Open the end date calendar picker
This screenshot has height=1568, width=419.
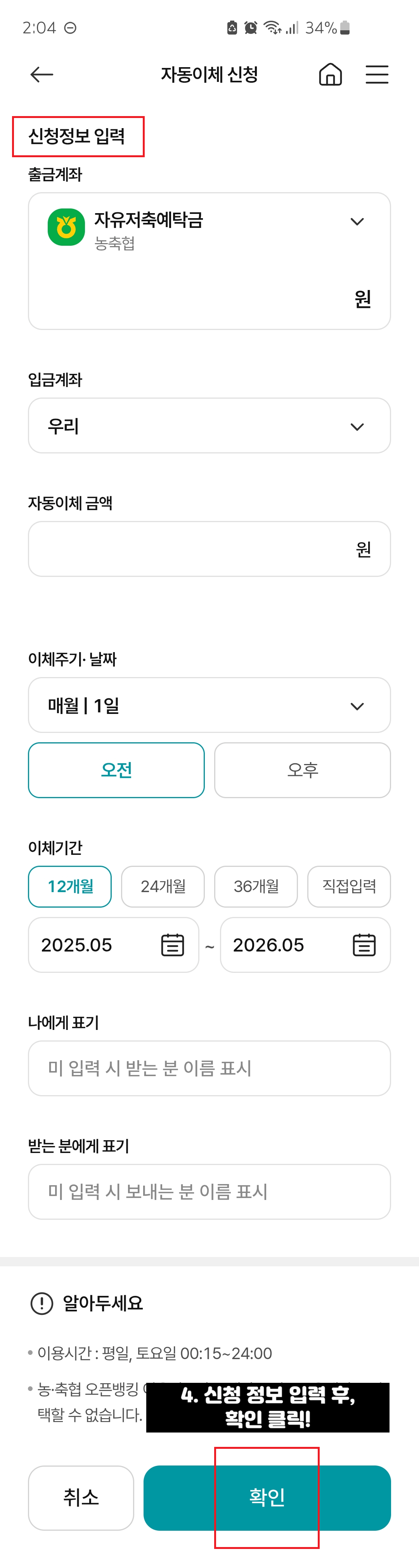(x=364, y=945)
